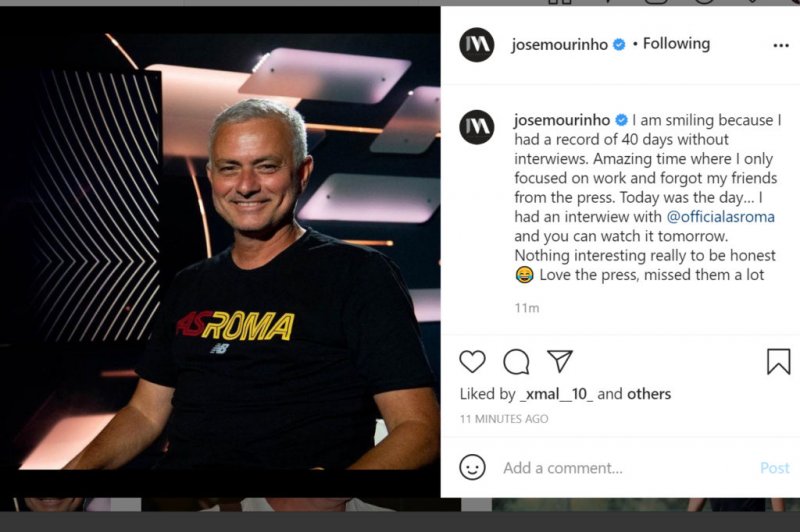Save the post with bookmark icon
Viewport: 800px width, 532px height.
coord(778,361)
